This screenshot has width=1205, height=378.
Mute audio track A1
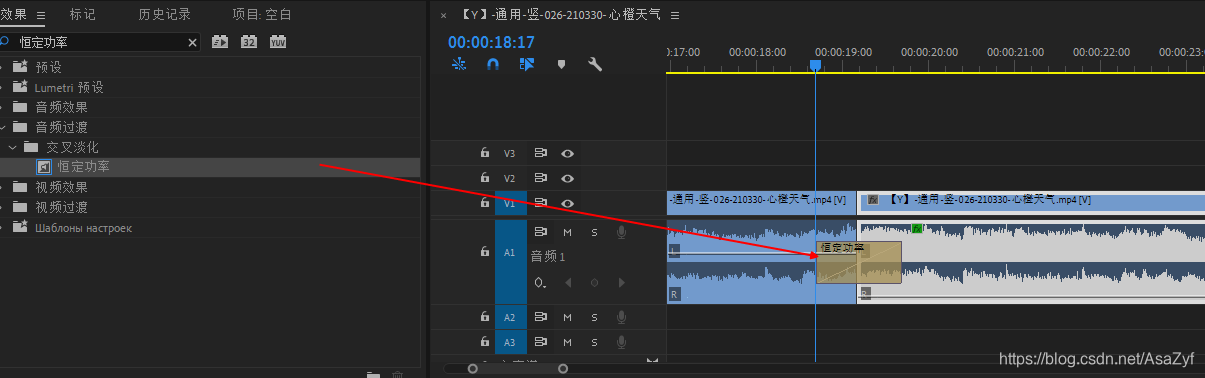coord(567,232)
